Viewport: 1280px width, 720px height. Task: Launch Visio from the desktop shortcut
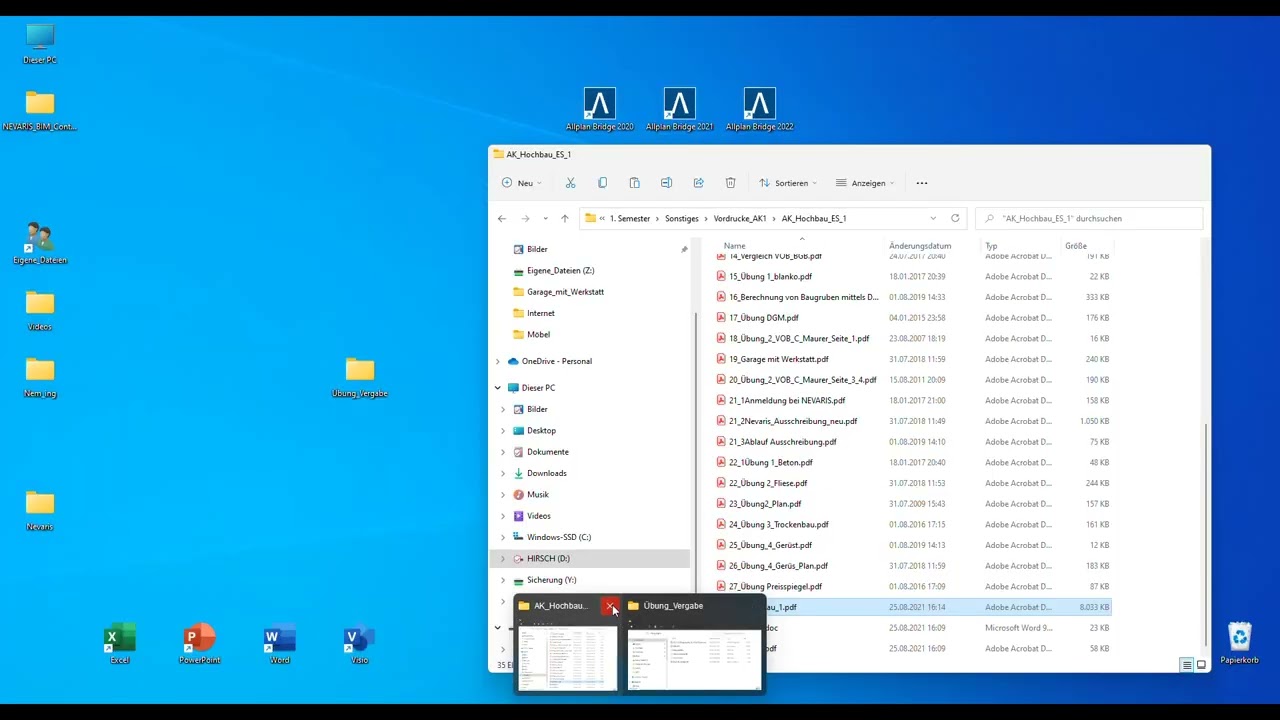[359, 643]
